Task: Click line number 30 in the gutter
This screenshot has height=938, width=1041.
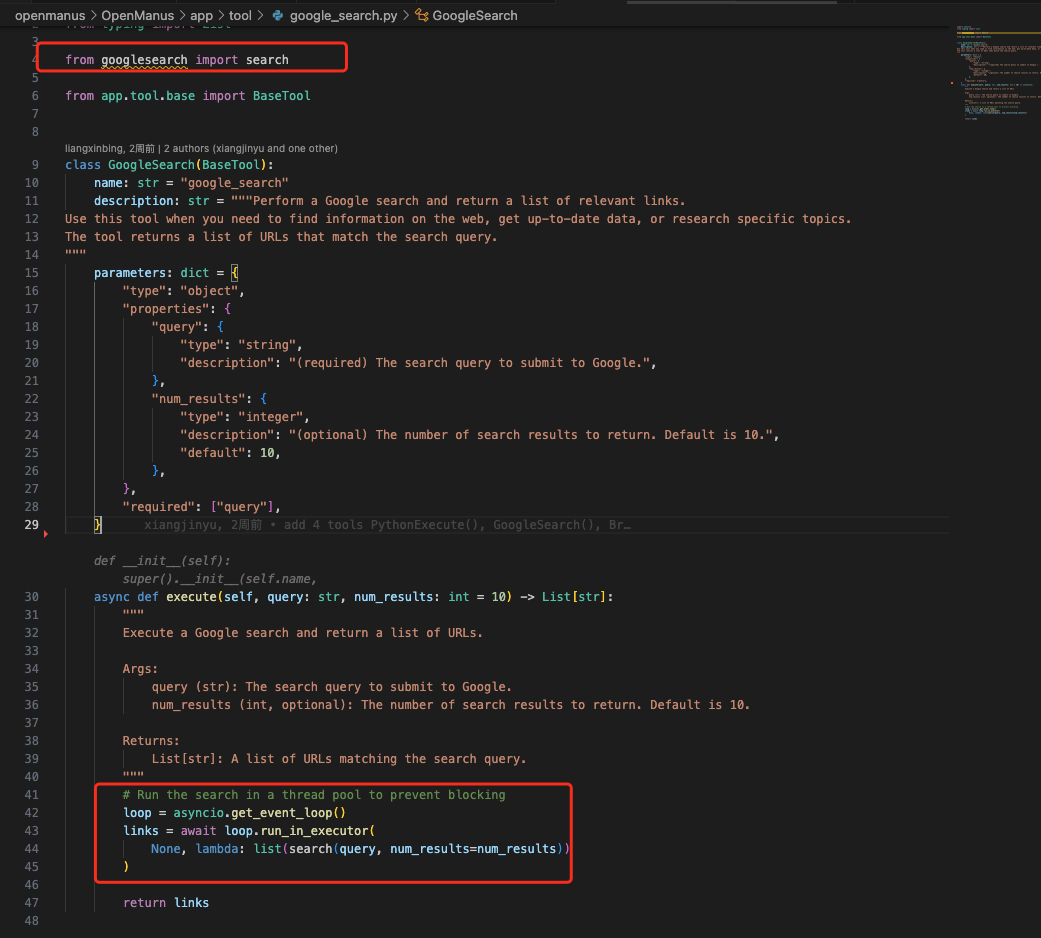Action: pyautogui.click(x=31, y=597)
